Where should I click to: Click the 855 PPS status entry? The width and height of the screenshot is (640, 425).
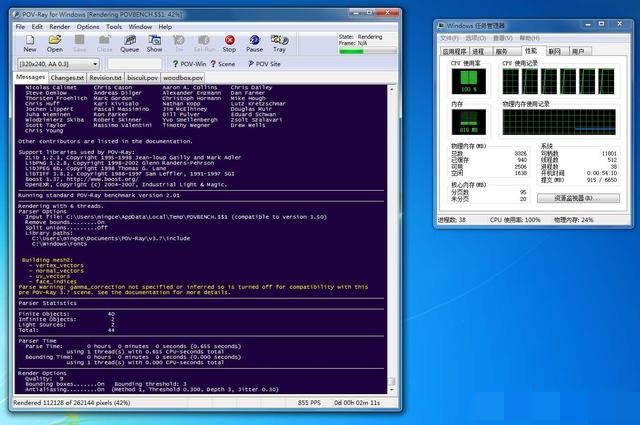point(309,403)
